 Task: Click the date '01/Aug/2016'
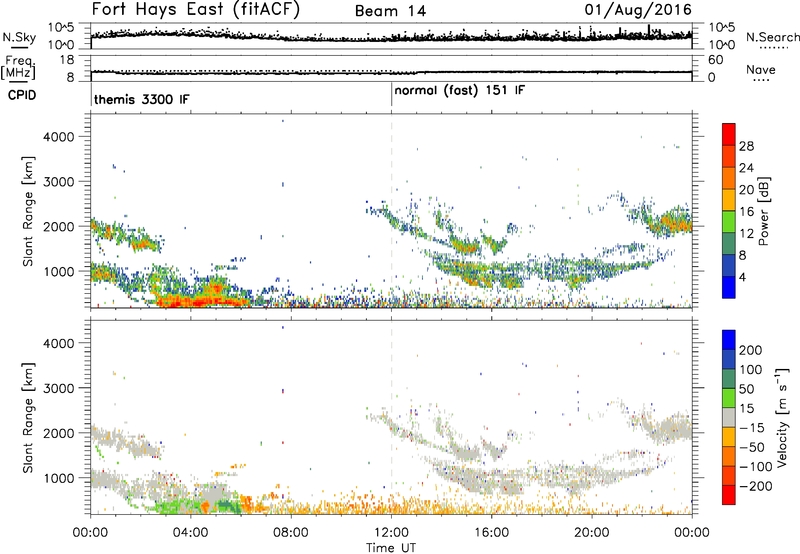point(638,10)
